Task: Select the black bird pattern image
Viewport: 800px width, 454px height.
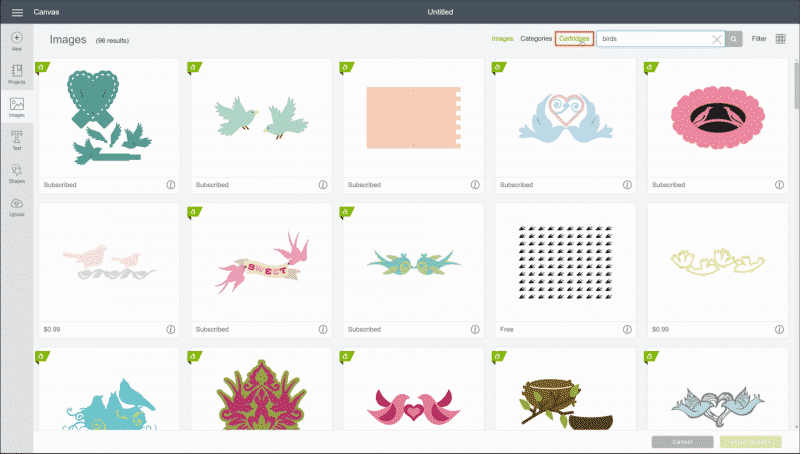Action: point(565,262)
